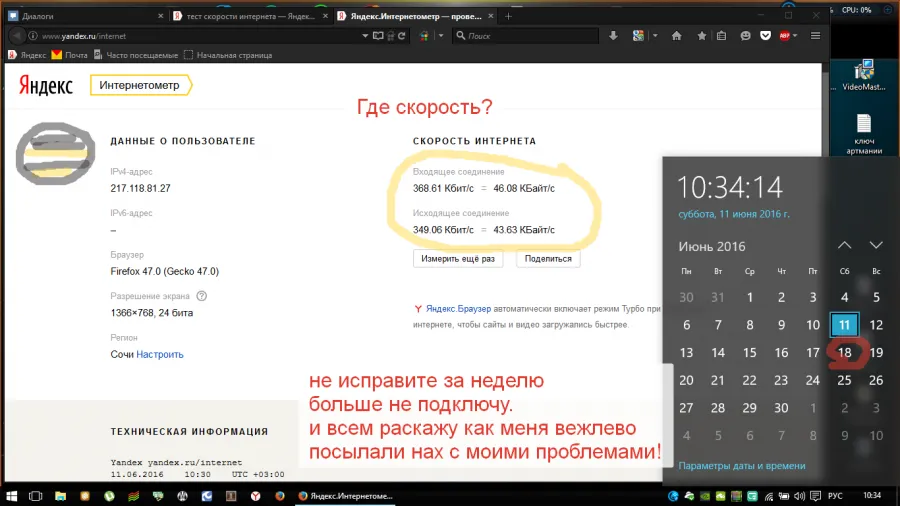This screenshot has height=506, width=900.
Task: Open Task View on the taskbar
Action: click(36, 496)
